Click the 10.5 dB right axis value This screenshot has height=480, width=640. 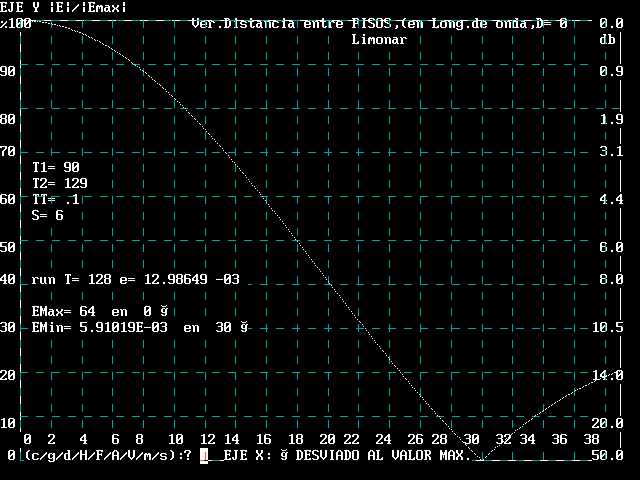[x=608, y=327]
